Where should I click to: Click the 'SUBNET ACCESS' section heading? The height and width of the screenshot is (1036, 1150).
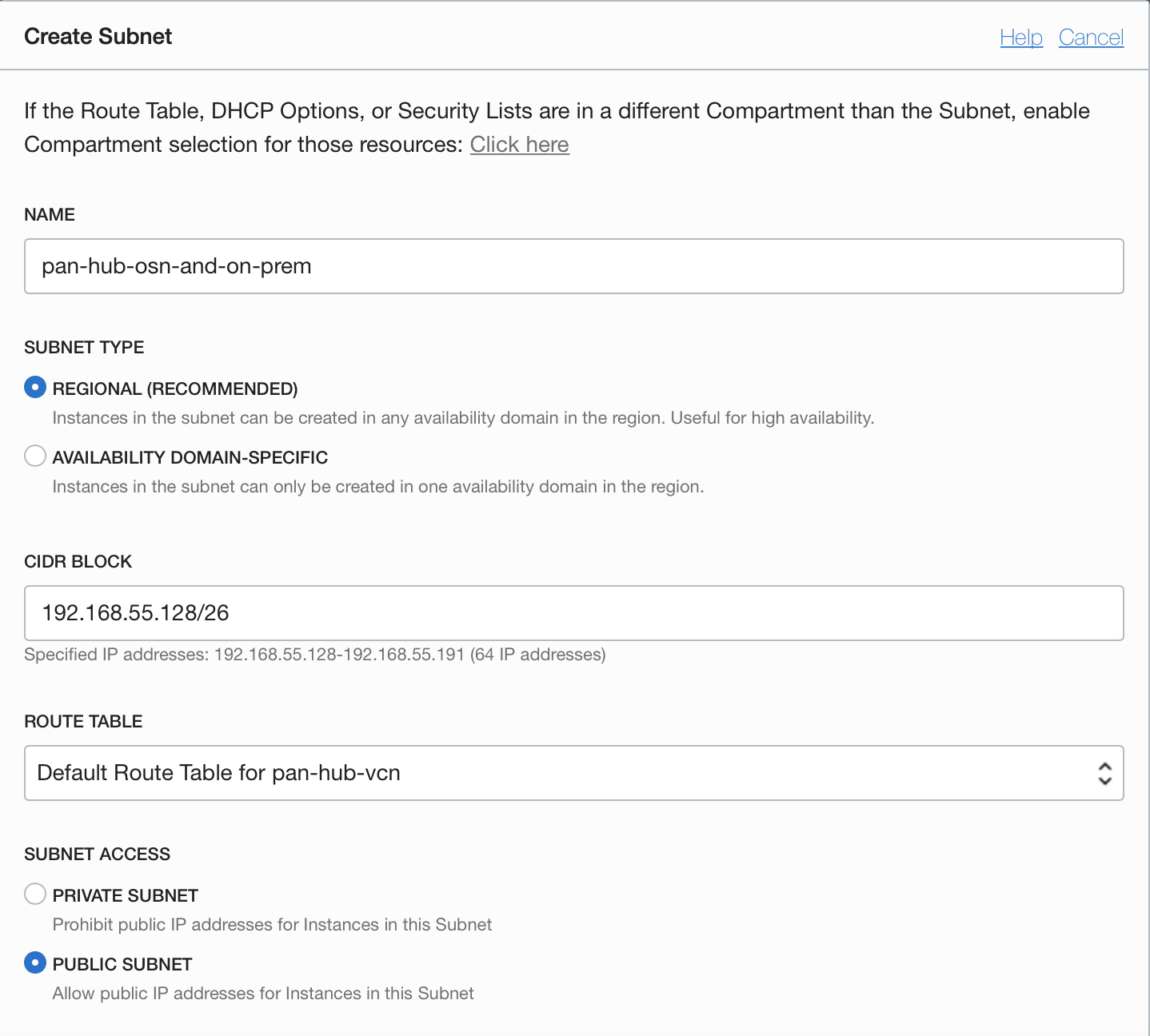(x=97, y=854)
